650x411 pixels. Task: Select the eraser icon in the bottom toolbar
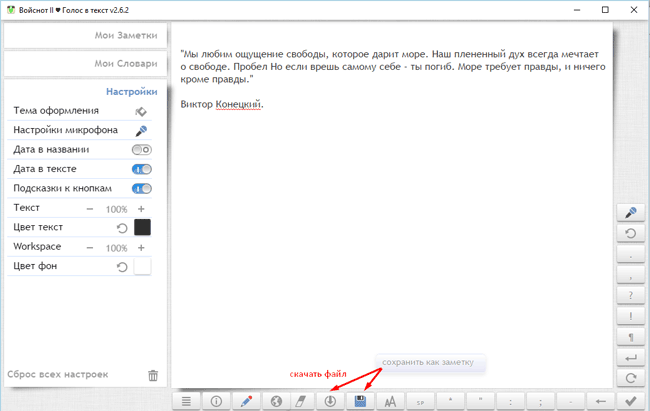coord(300,401)
